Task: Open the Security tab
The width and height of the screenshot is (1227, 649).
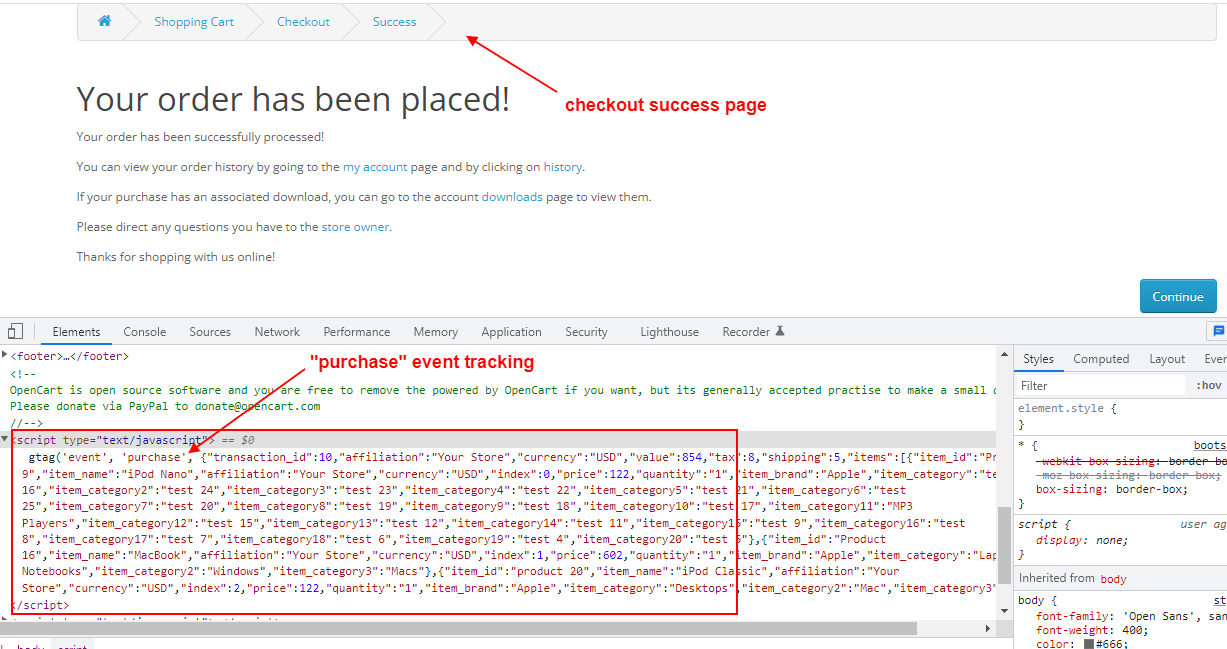Action: [586, 332]
